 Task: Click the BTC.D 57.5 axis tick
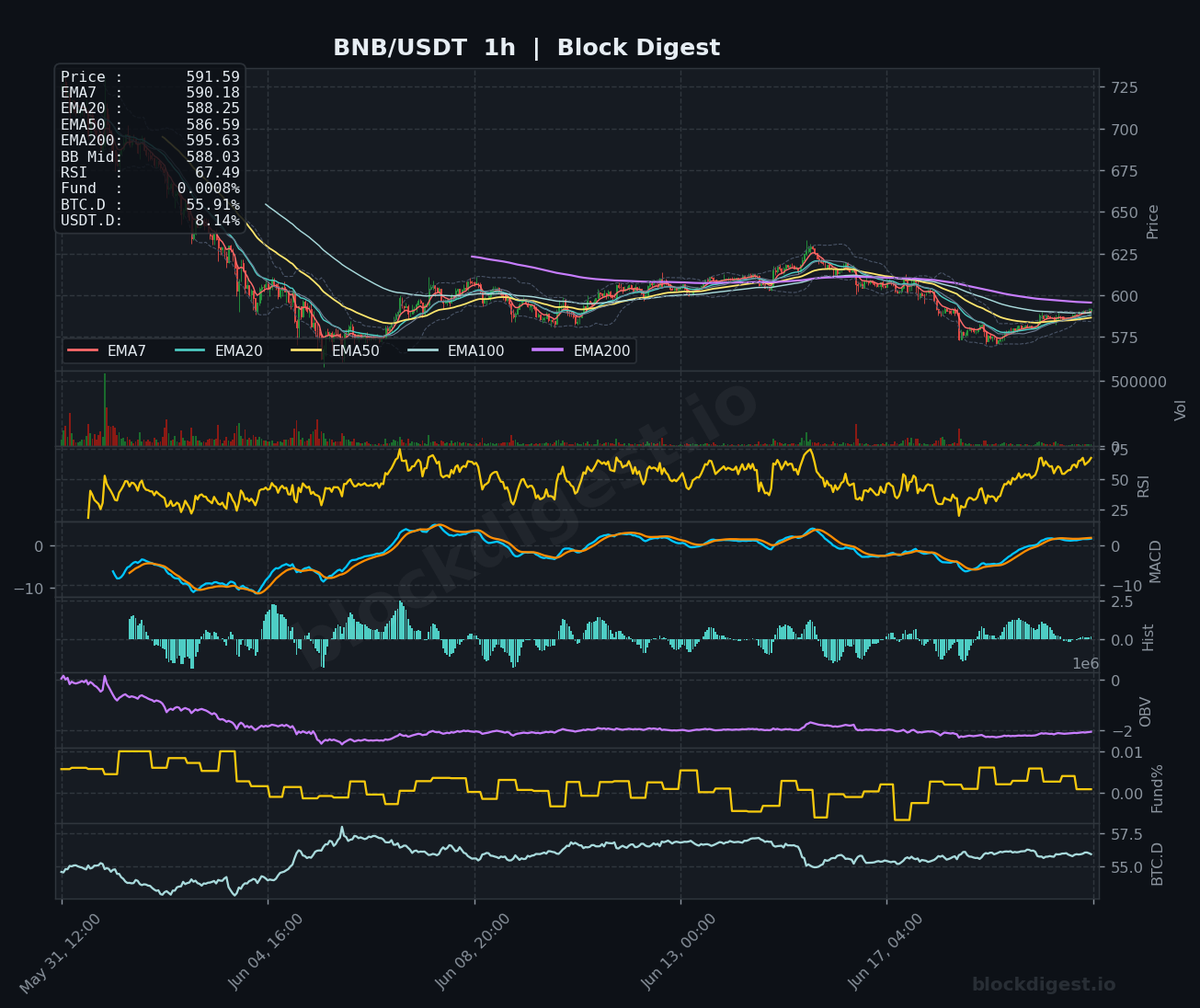point(1126,835)
